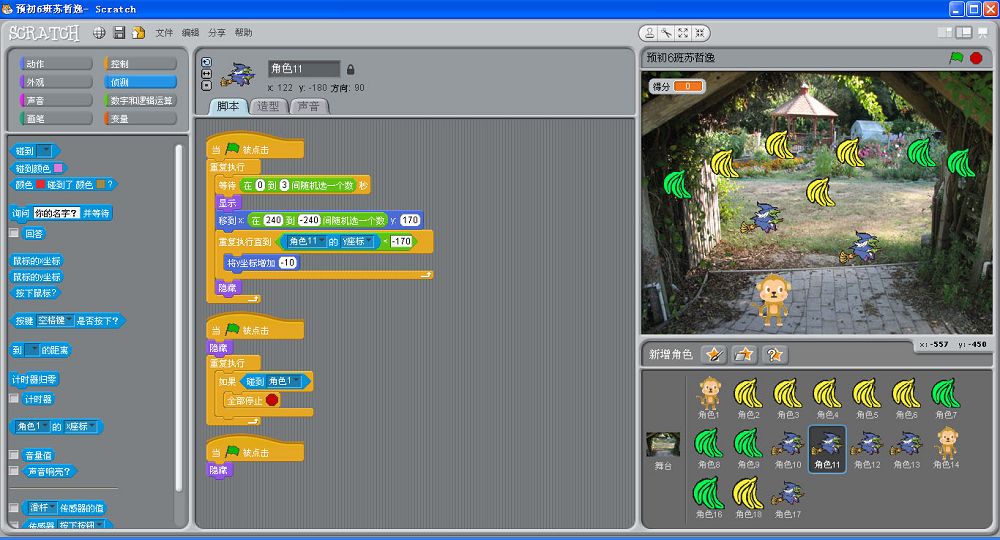1000x540 pixels.
Task: Open 角色1 dropdown in palette attribute block
Action: coord(32,427)
